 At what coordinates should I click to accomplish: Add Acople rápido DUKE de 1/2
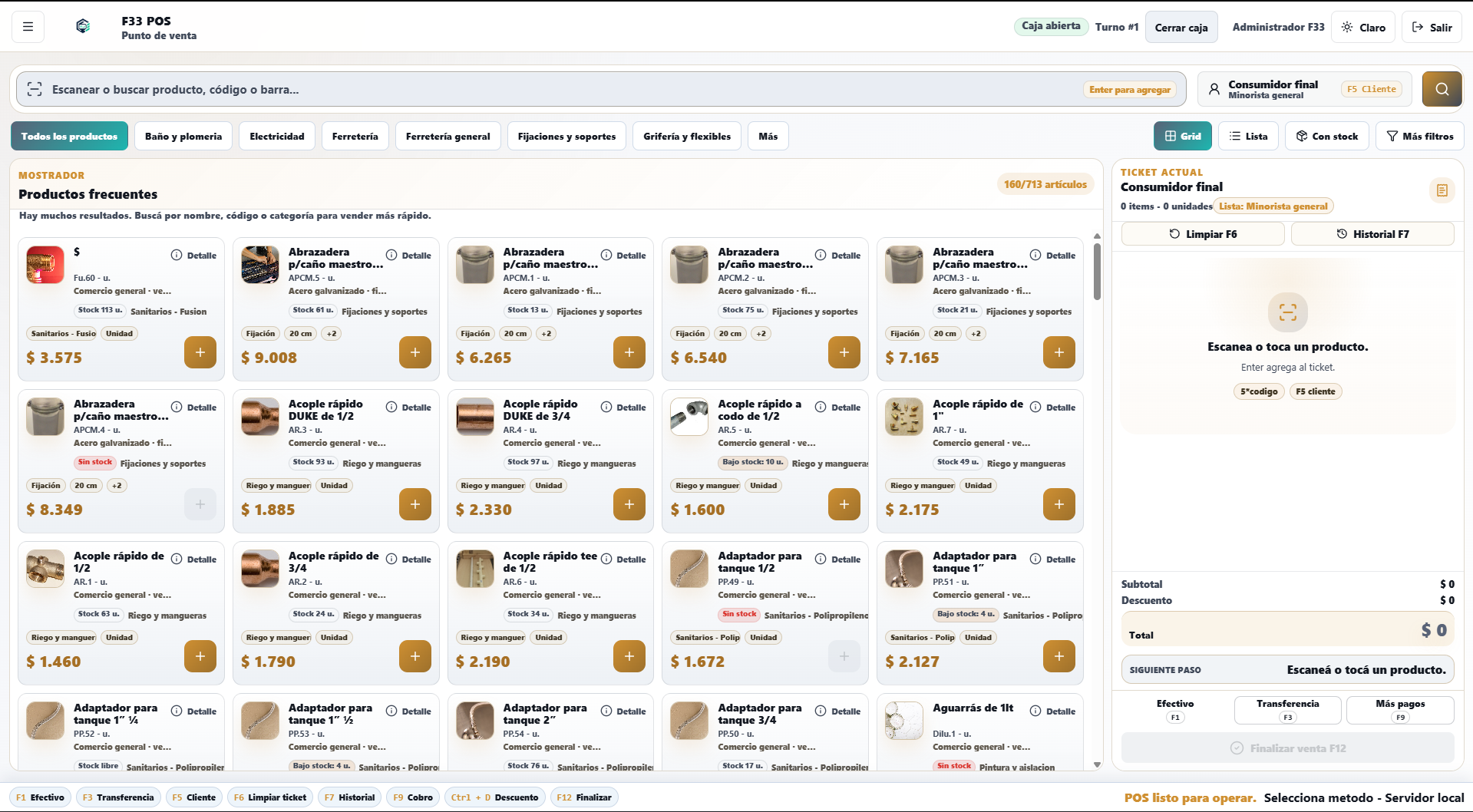[415, 504]
